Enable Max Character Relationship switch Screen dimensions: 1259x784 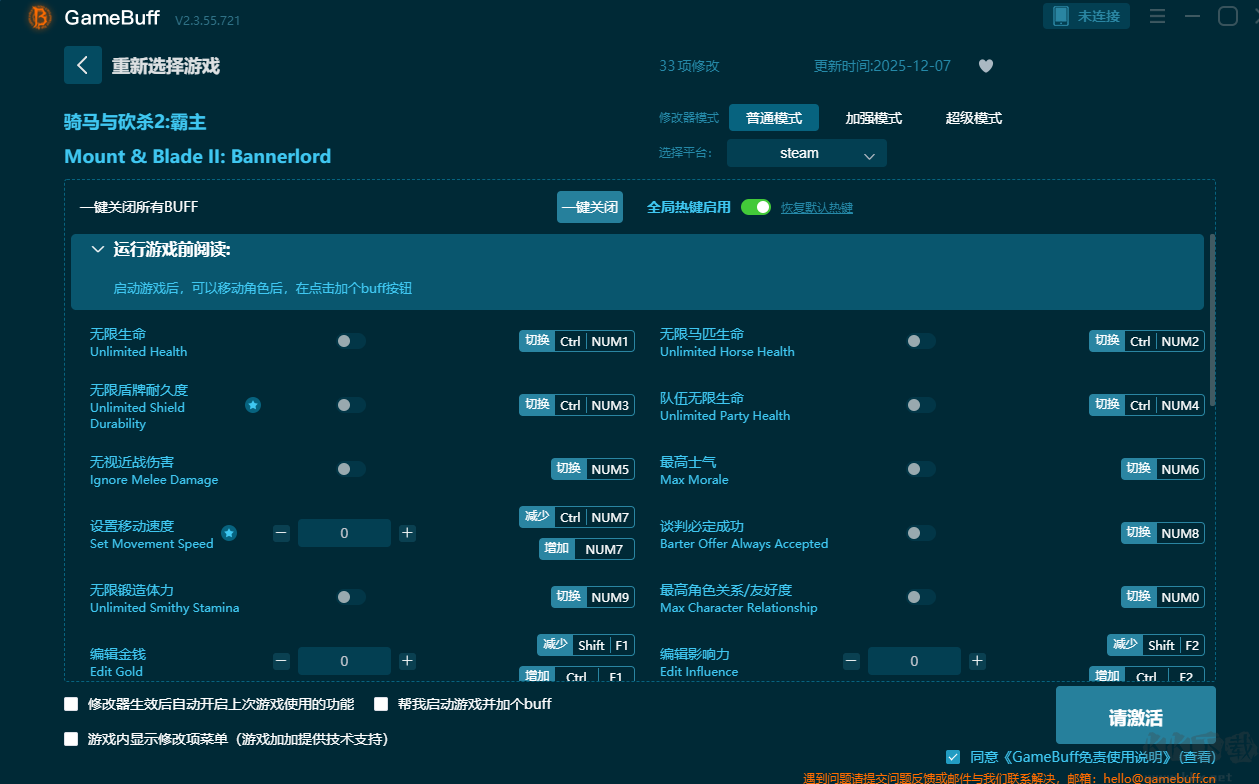pyautogui.click(x=921, y=597)
